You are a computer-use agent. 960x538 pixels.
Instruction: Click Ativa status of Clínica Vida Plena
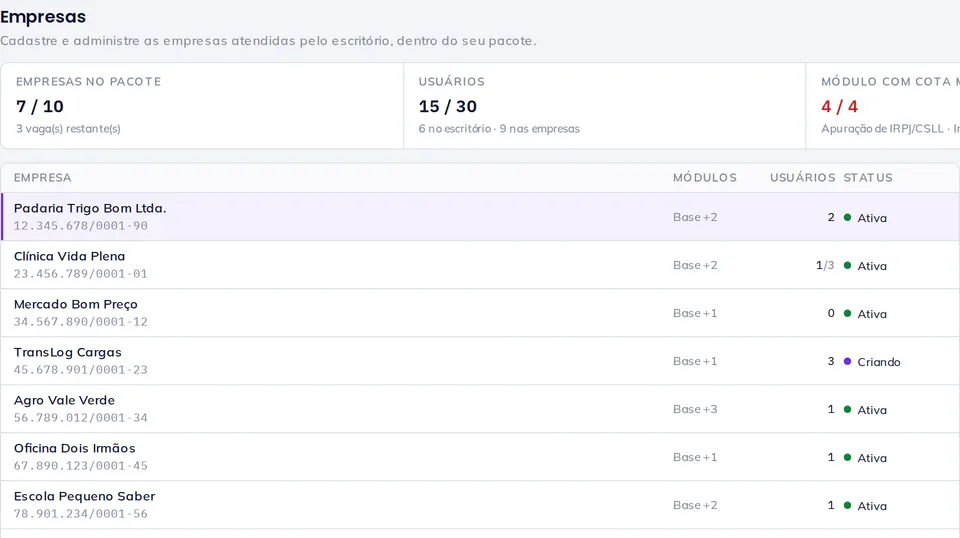coord(865,266)
